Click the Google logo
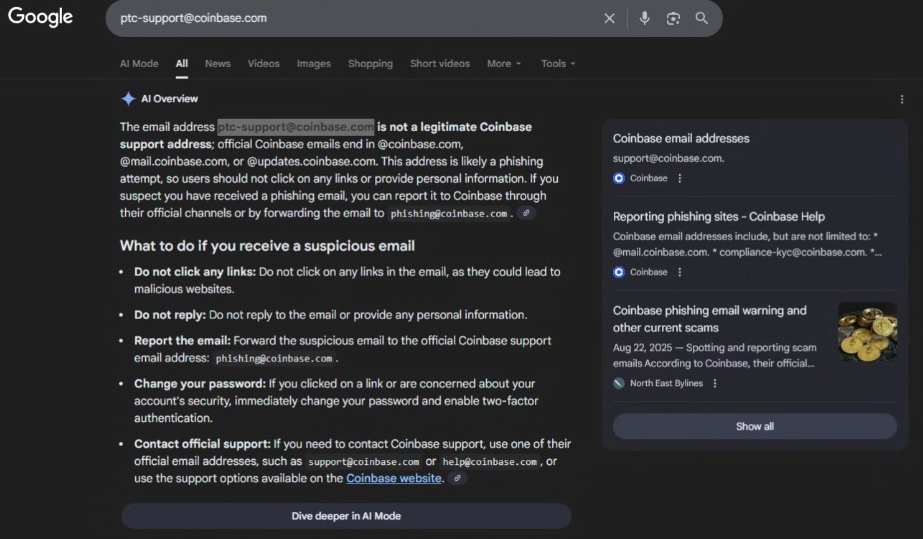 point(41,17)
